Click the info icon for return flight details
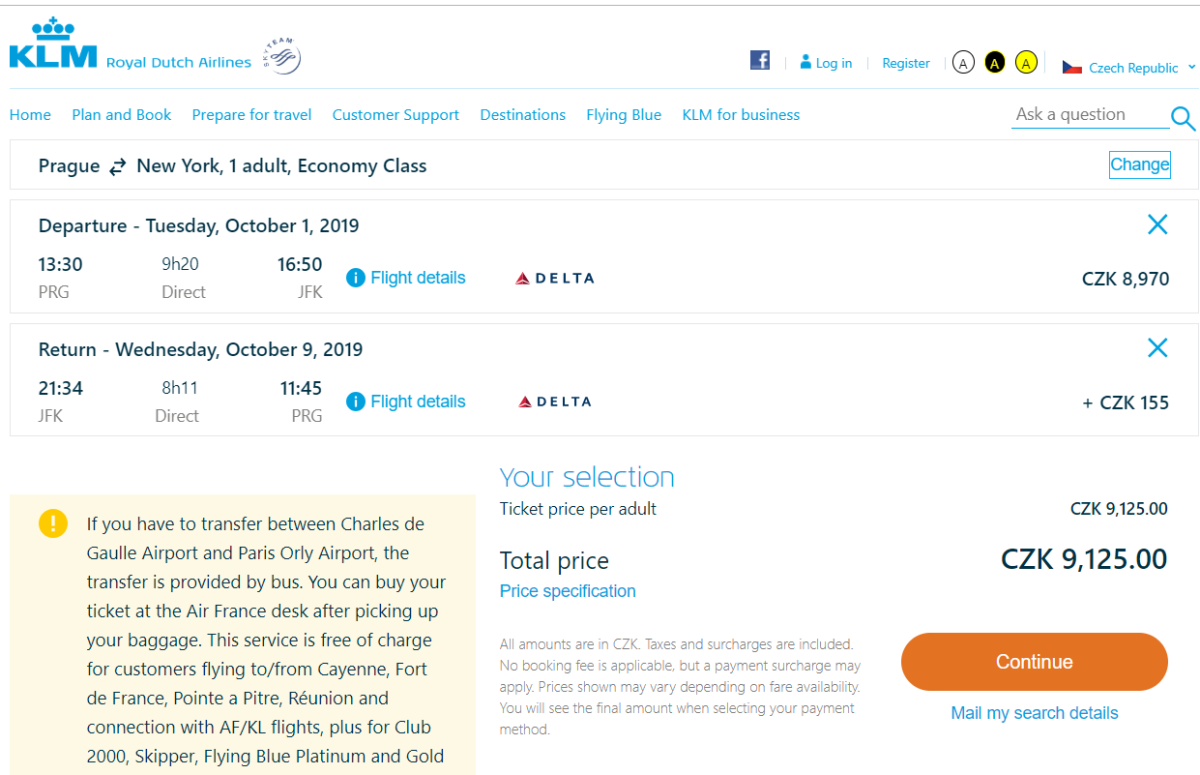This screenshot has height=775, width=1200. point(355,402)
